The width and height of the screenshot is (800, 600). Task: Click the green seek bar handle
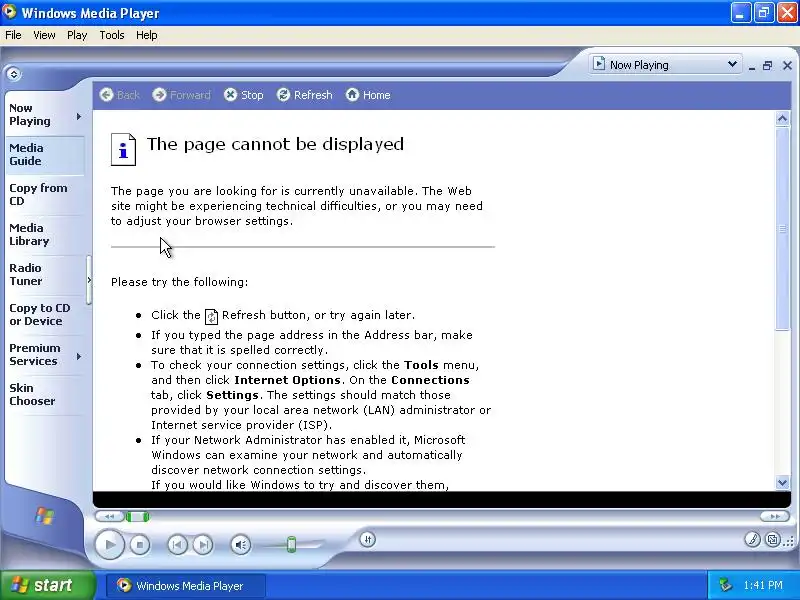pos(137,516)
